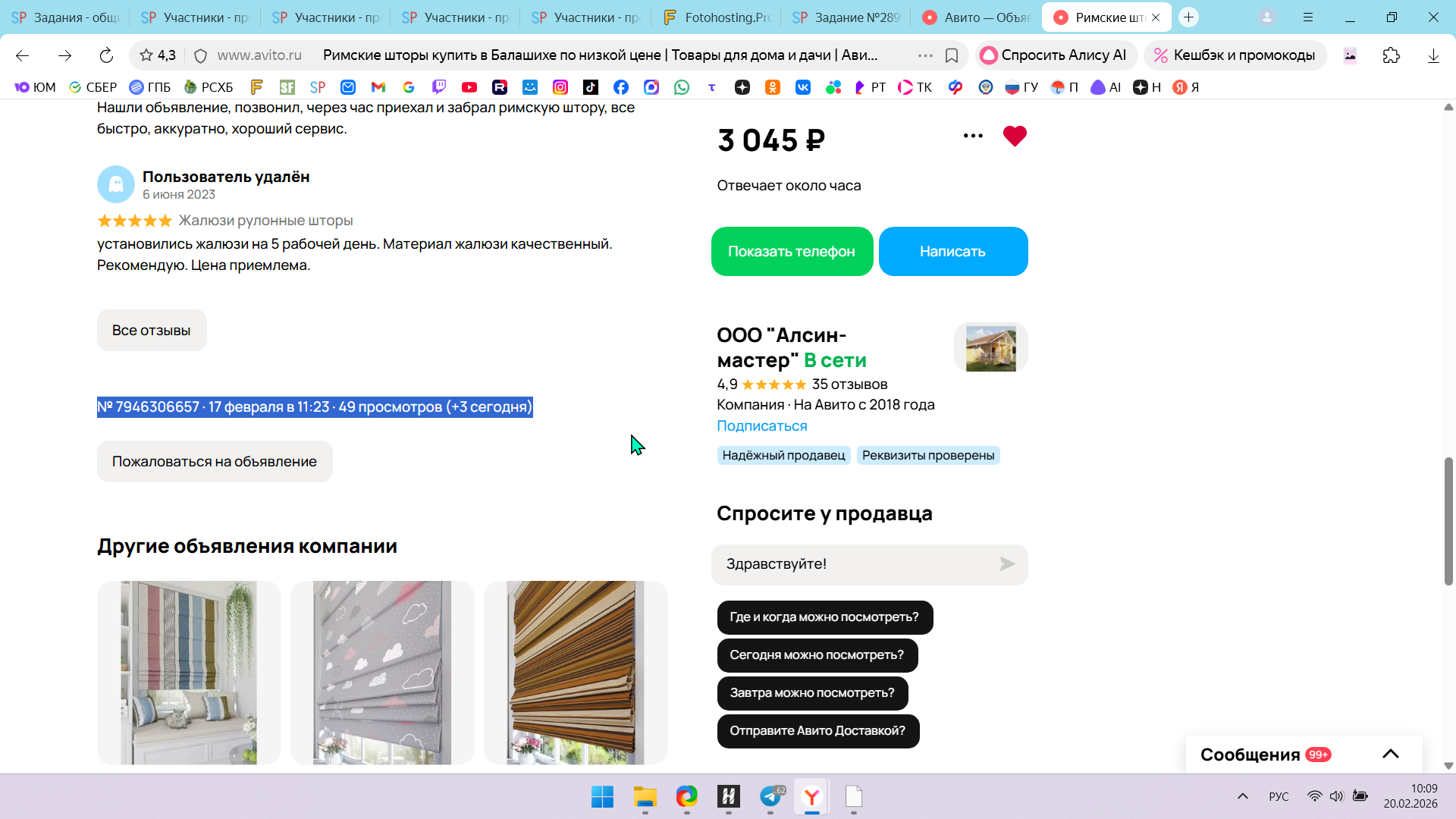Reload the page with refresh icon
Screen dimensions: 1456x819
point(106,55)
